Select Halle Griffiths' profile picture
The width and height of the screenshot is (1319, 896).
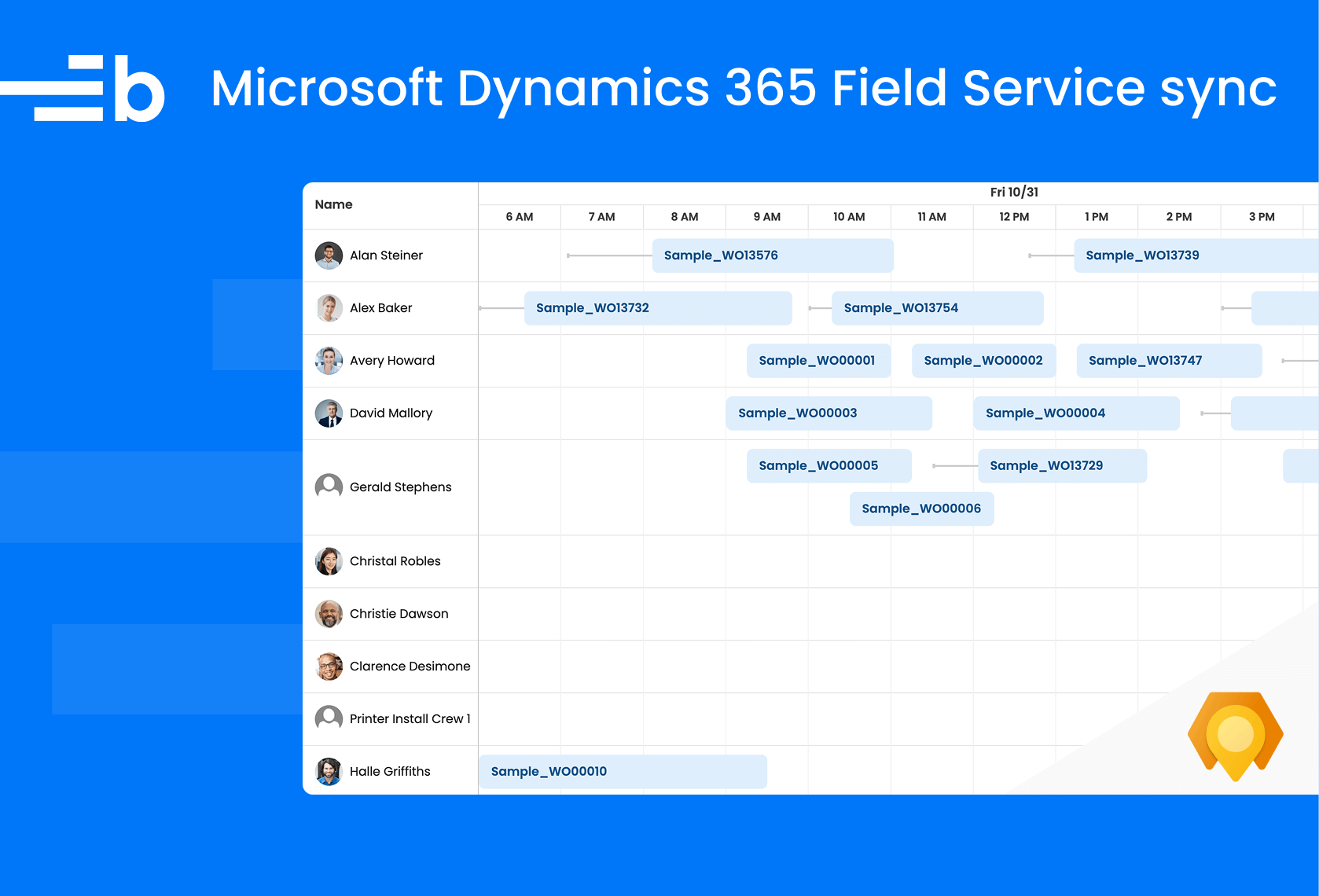point(329,771)
